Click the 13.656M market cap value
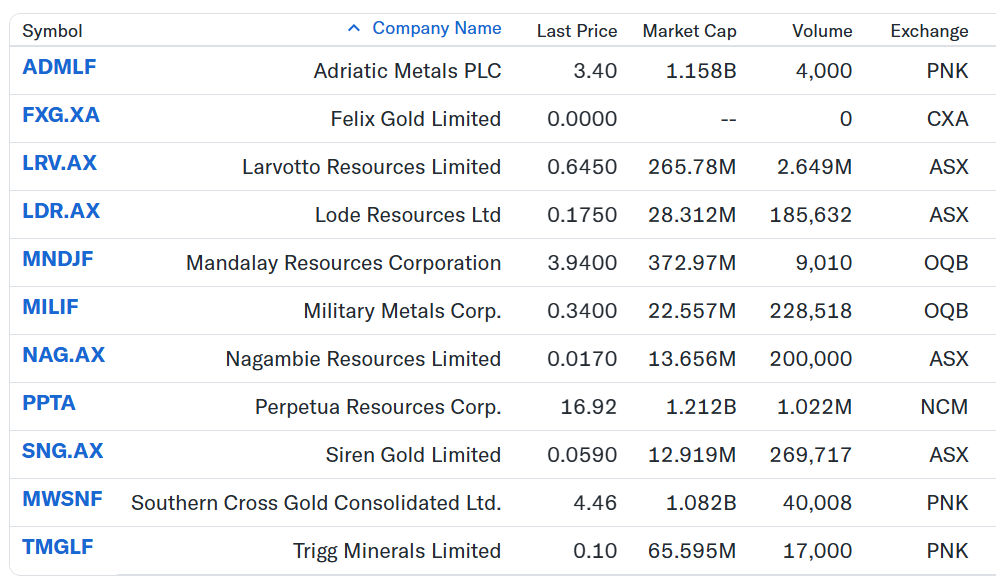Viewport: 996px width, 583px height. [692, 359]
